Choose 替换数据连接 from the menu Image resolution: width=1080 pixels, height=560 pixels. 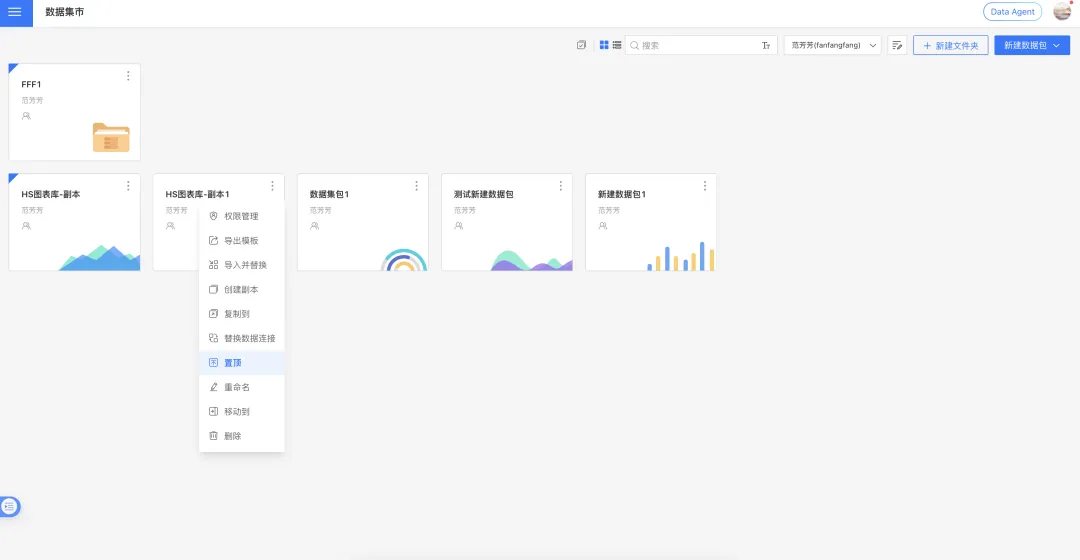(242, 338)
